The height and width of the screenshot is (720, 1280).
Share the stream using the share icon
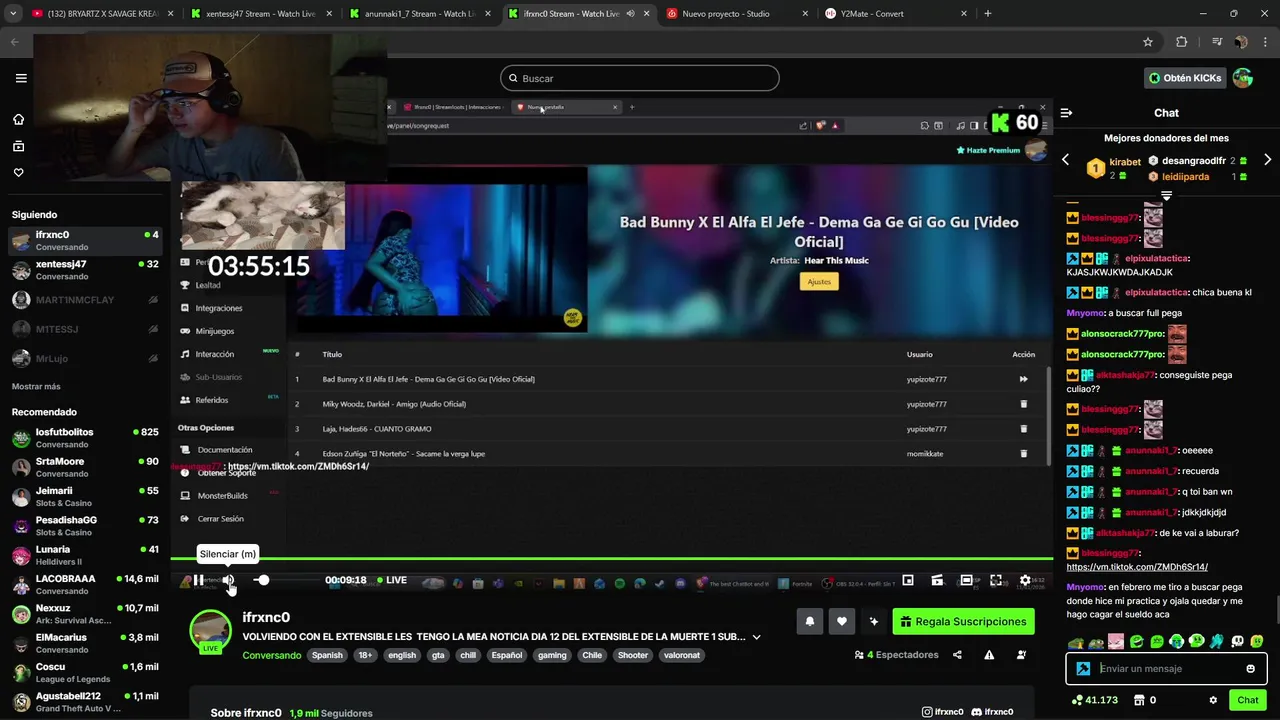coord(957,655)
